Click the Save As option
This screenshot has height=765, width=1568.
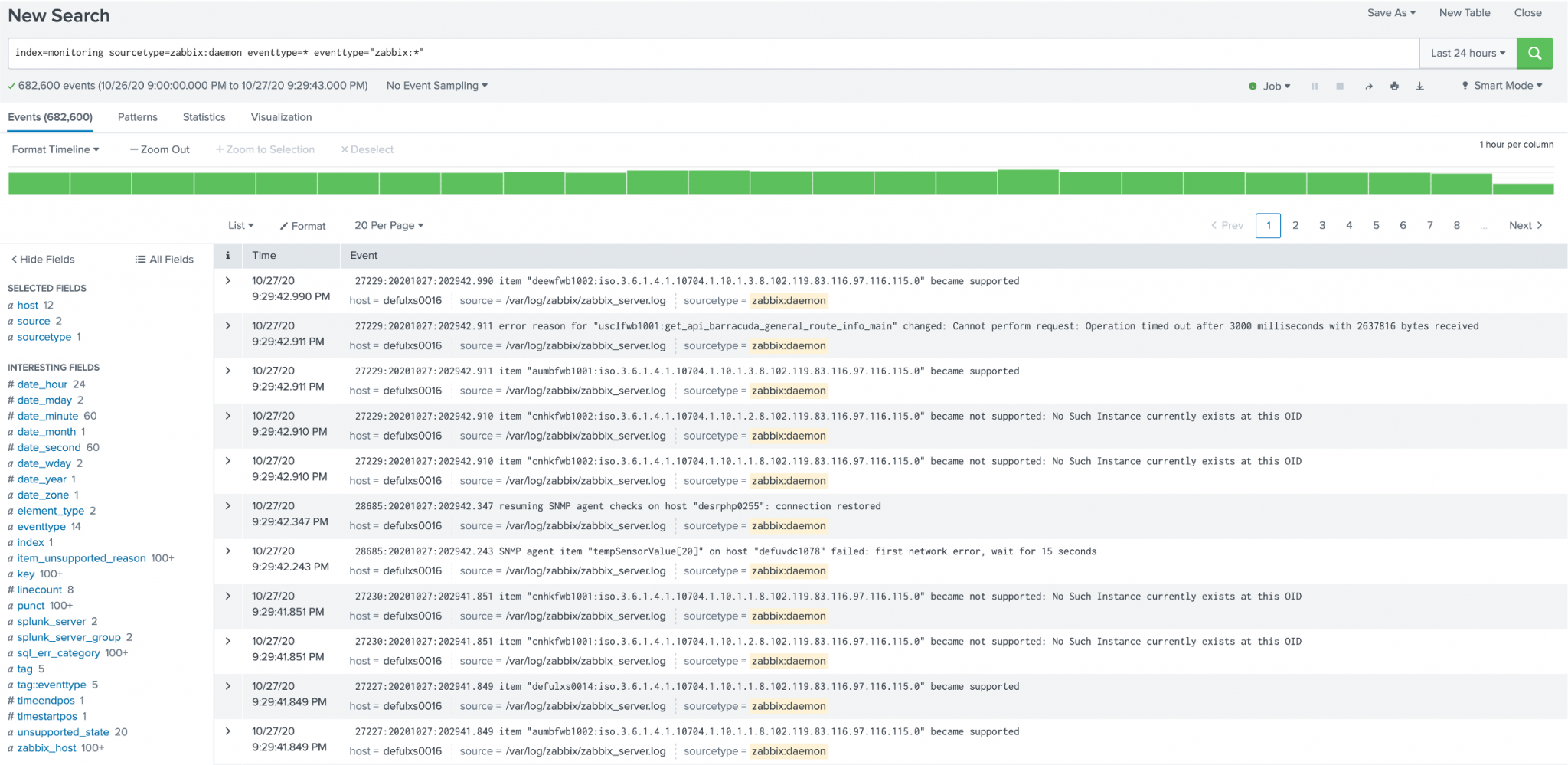1390,12
